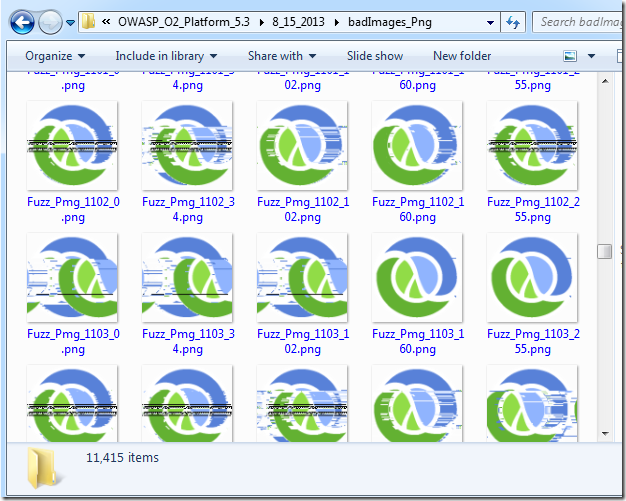Click scrollbar up arrow
Screen dimensions: 626x501
[605, 81]
